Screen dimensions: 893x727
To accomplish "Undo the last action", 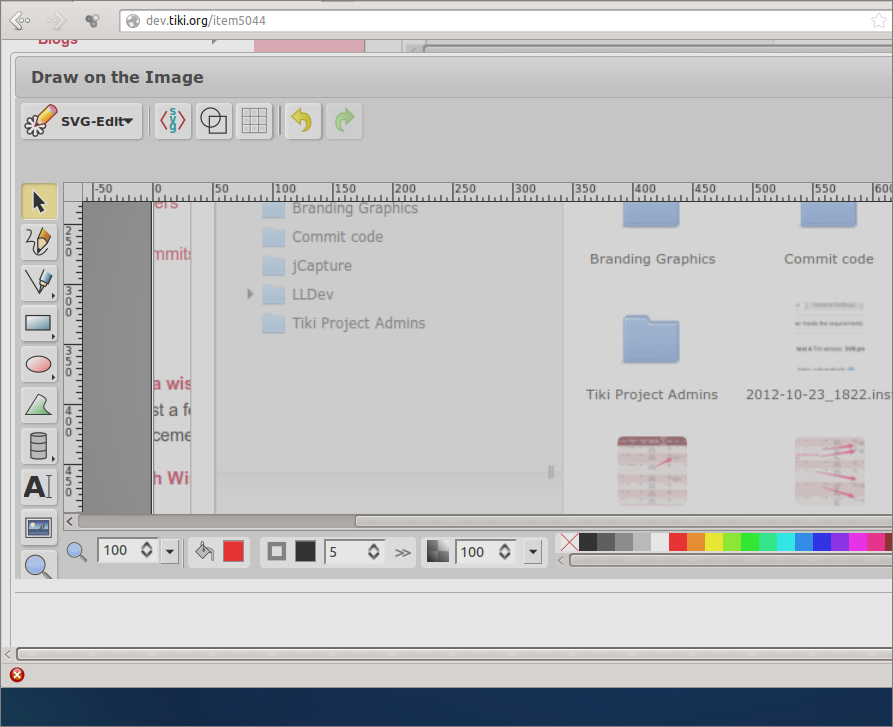I will click(302, 121).
